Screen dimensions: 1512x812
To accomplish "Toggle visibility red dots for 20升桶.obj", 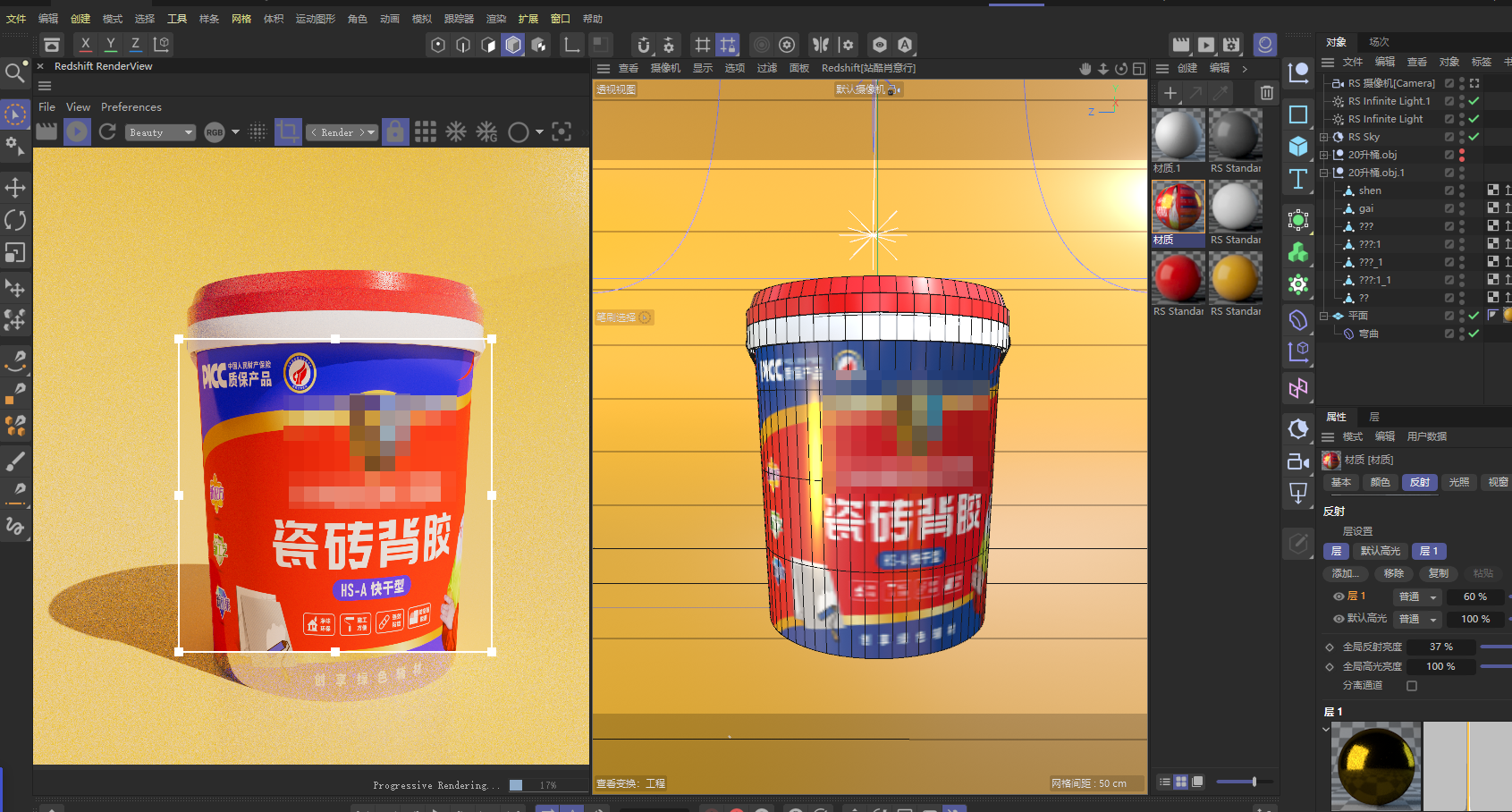I will 1462,155.
